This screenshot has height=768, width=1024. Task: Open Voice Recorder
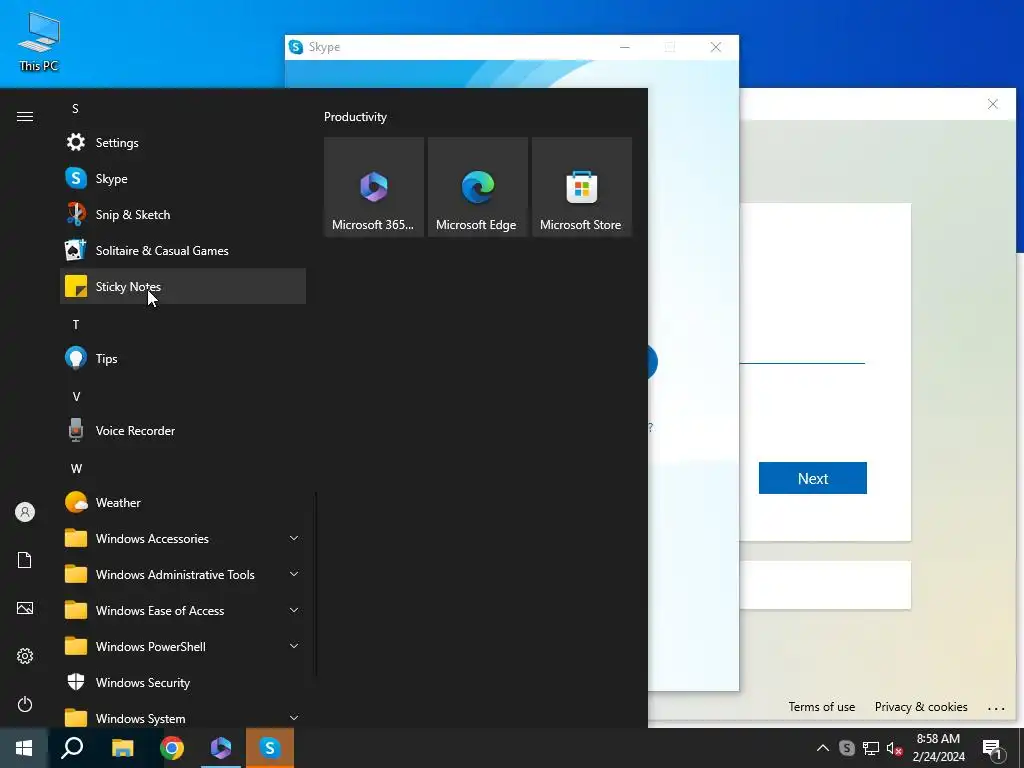183,430
